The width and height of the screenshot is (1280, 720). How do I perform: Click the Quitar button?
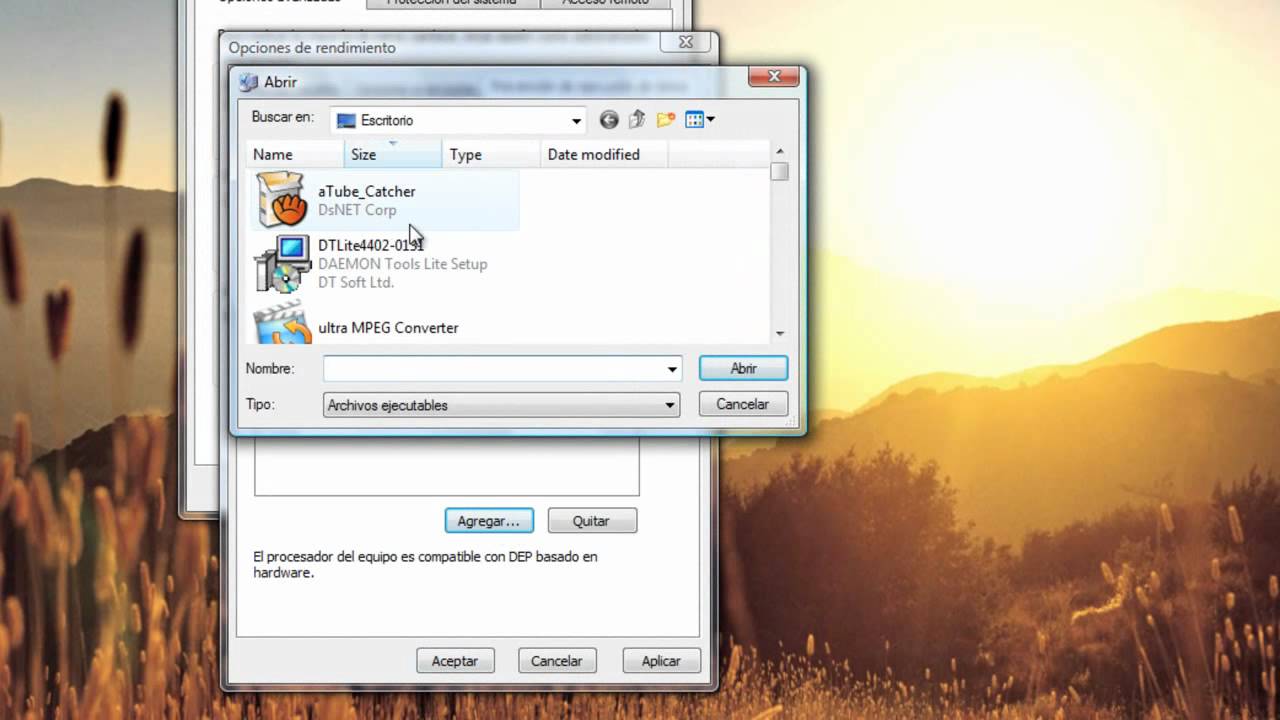click(592, 521)
